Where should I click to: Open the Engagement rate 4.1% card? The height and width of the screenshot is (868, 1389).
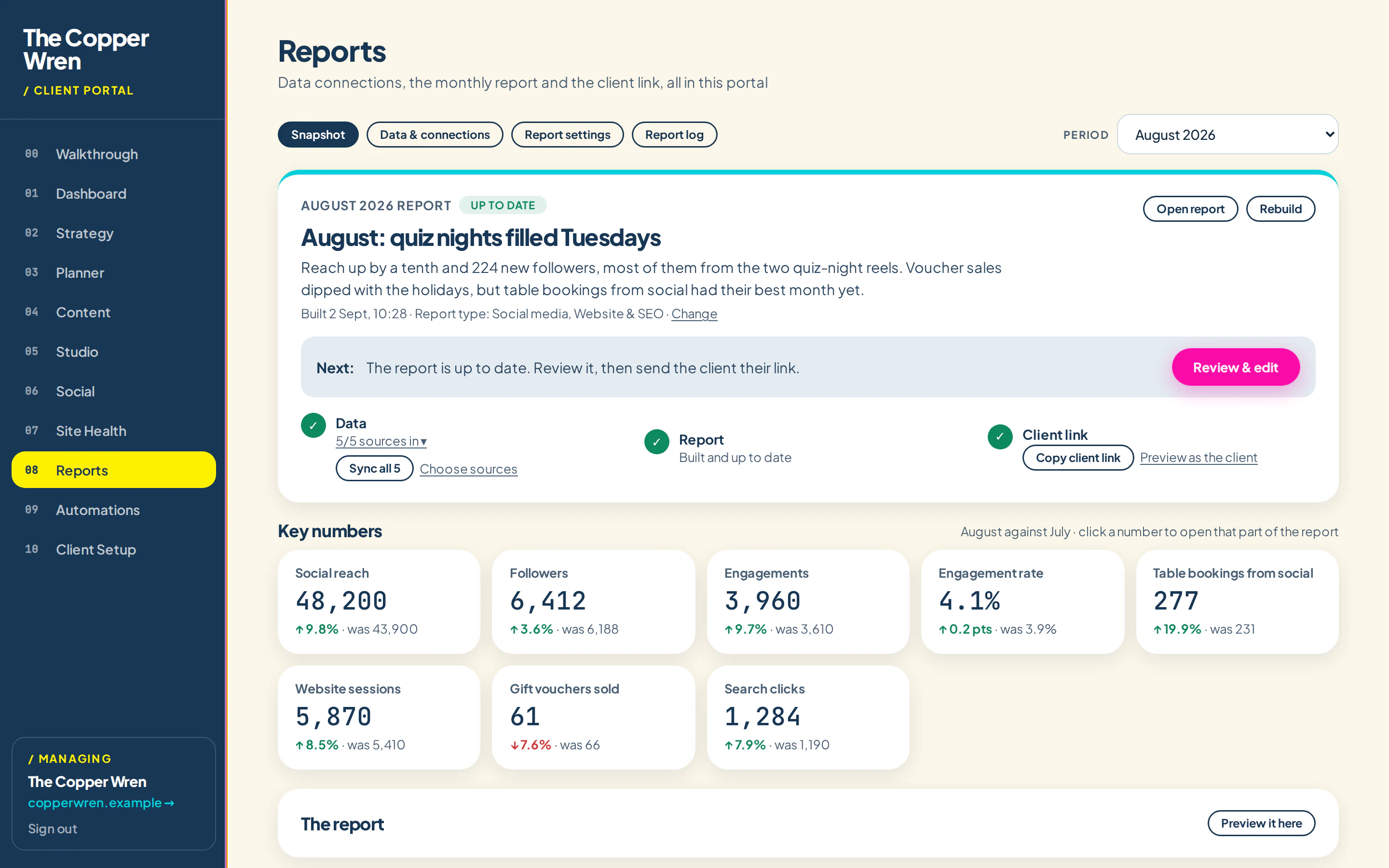point(1023,602)
